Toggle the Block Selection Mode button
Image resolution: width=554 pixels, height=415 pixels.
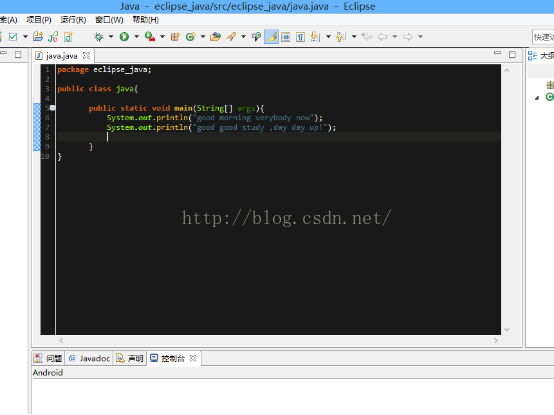point(285,37)
